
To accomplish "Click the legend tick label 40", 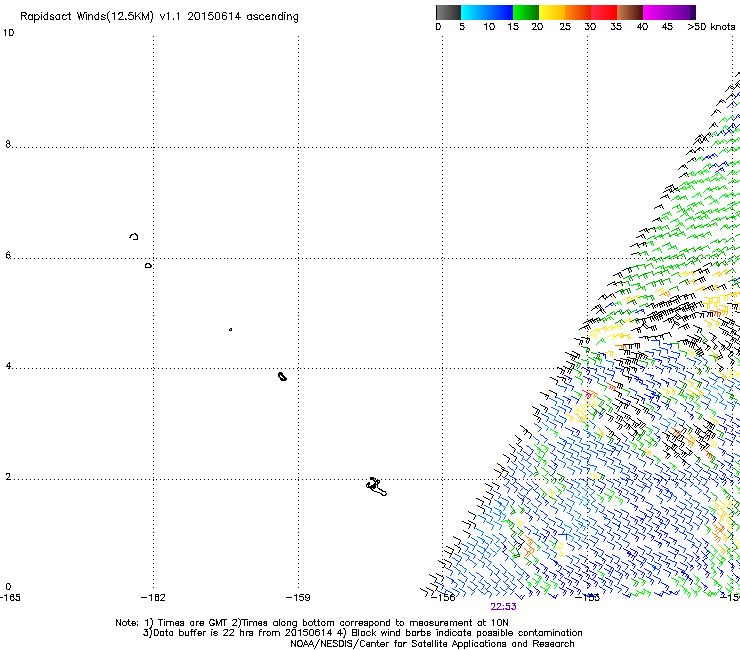I will [x=642, y=27].
